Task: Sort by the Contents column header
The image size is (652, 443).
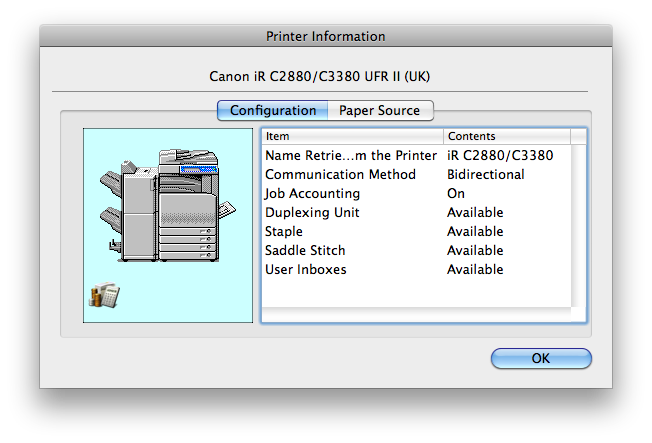Action: 507,136
